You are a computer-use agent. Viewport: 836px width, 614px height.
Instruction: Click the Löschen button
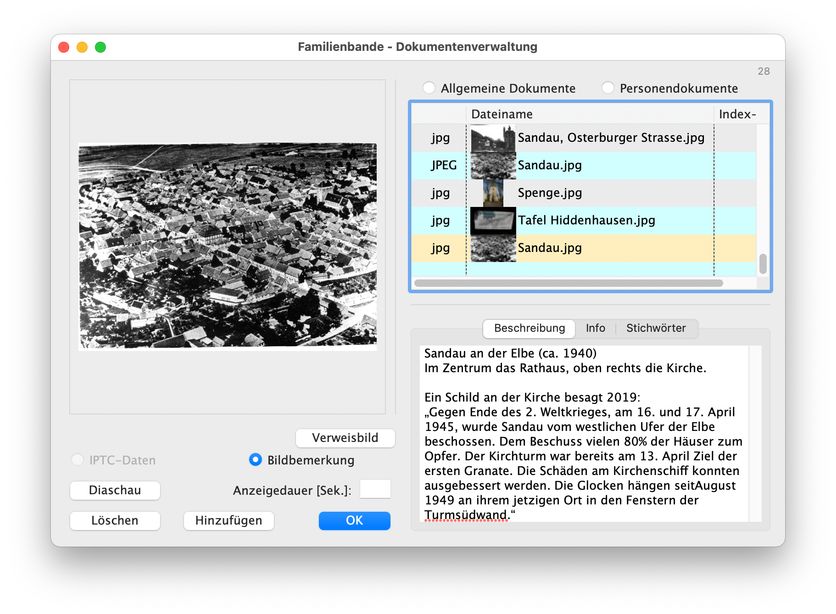(x=115, y=521)
